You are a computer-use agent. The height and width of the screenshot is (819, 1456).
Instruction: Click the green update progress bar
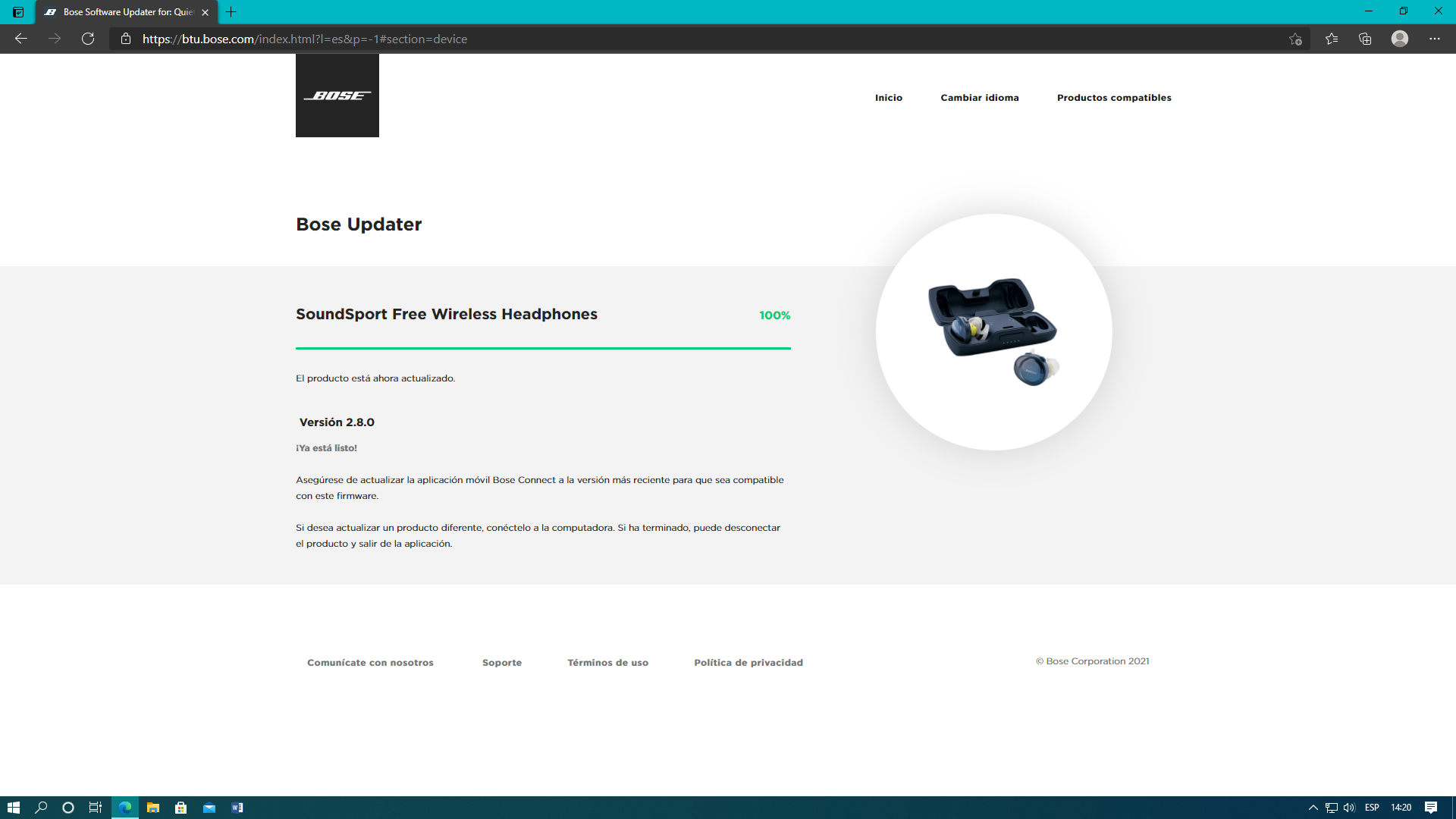tap(543, 348)
